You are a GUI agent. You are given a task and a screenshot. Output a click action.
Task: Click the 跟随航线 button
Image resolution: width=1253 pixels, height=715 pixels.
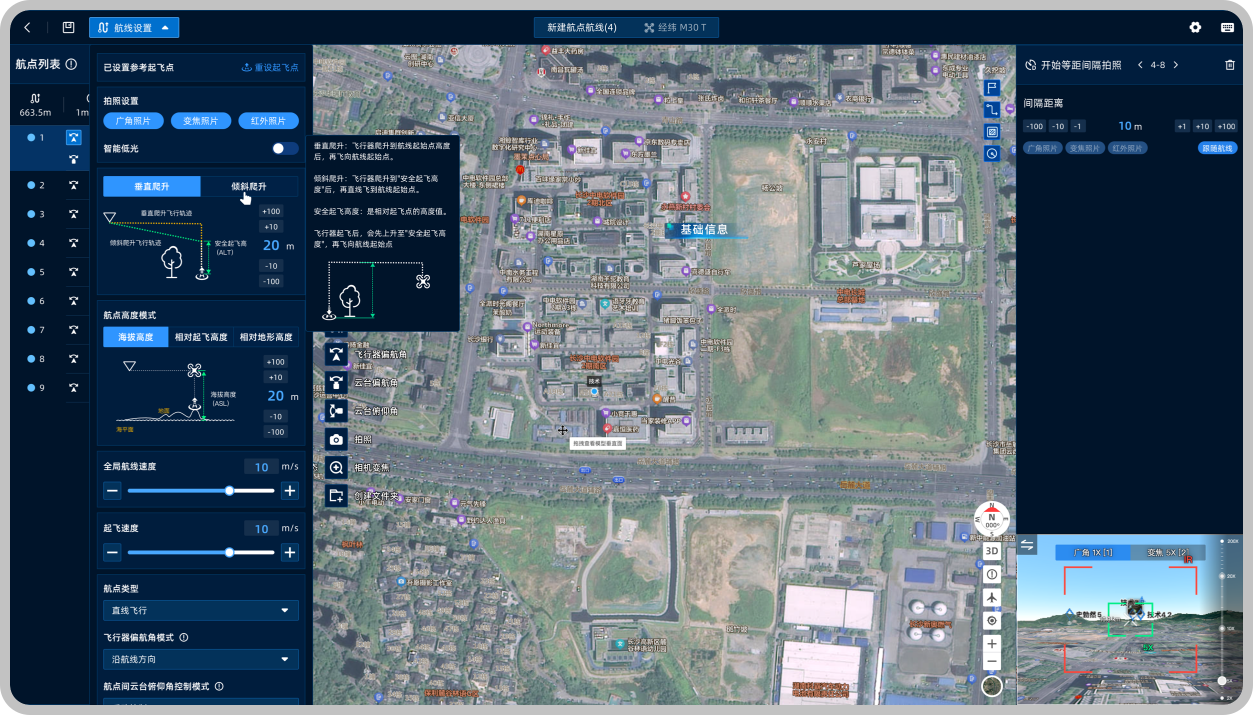point(1217,148)
